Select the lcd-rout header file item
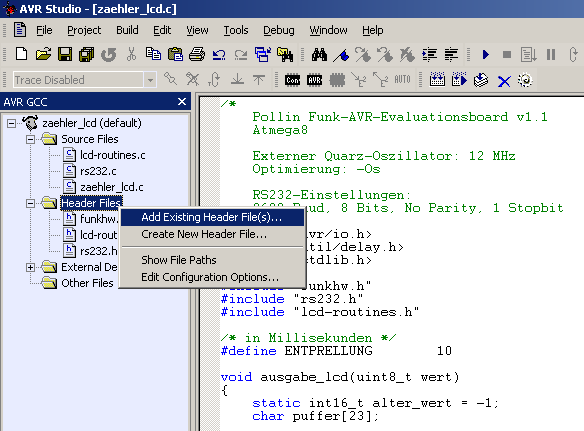Image resolution: width=584 pixels, height=431 pixels. click(x=98, y=235)
